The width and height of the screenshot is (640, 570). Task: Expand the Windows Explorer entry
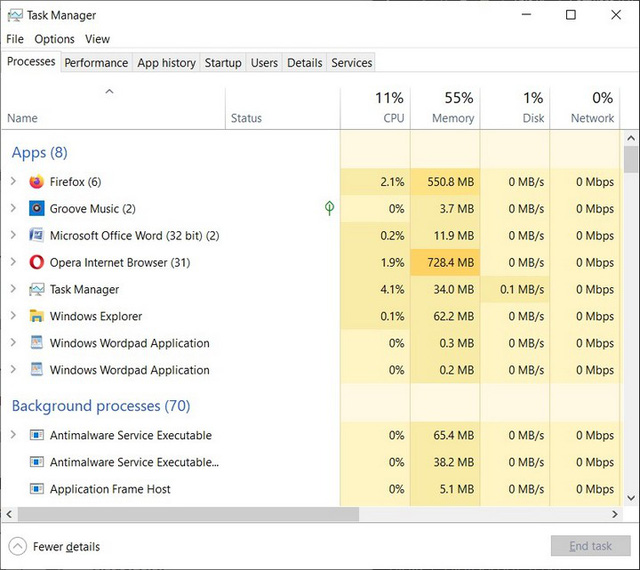tap(13, 316)
